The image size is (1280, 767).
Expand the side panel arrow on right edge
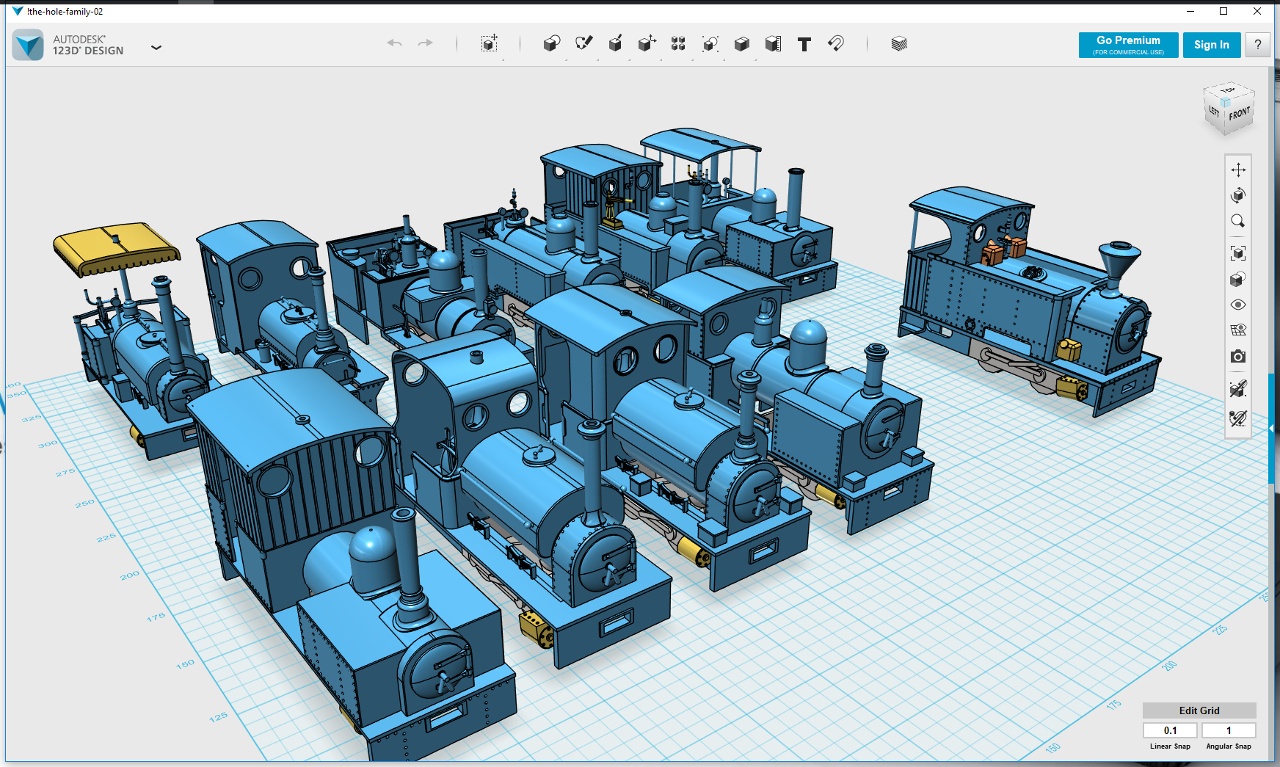[x=1272, y=430]
